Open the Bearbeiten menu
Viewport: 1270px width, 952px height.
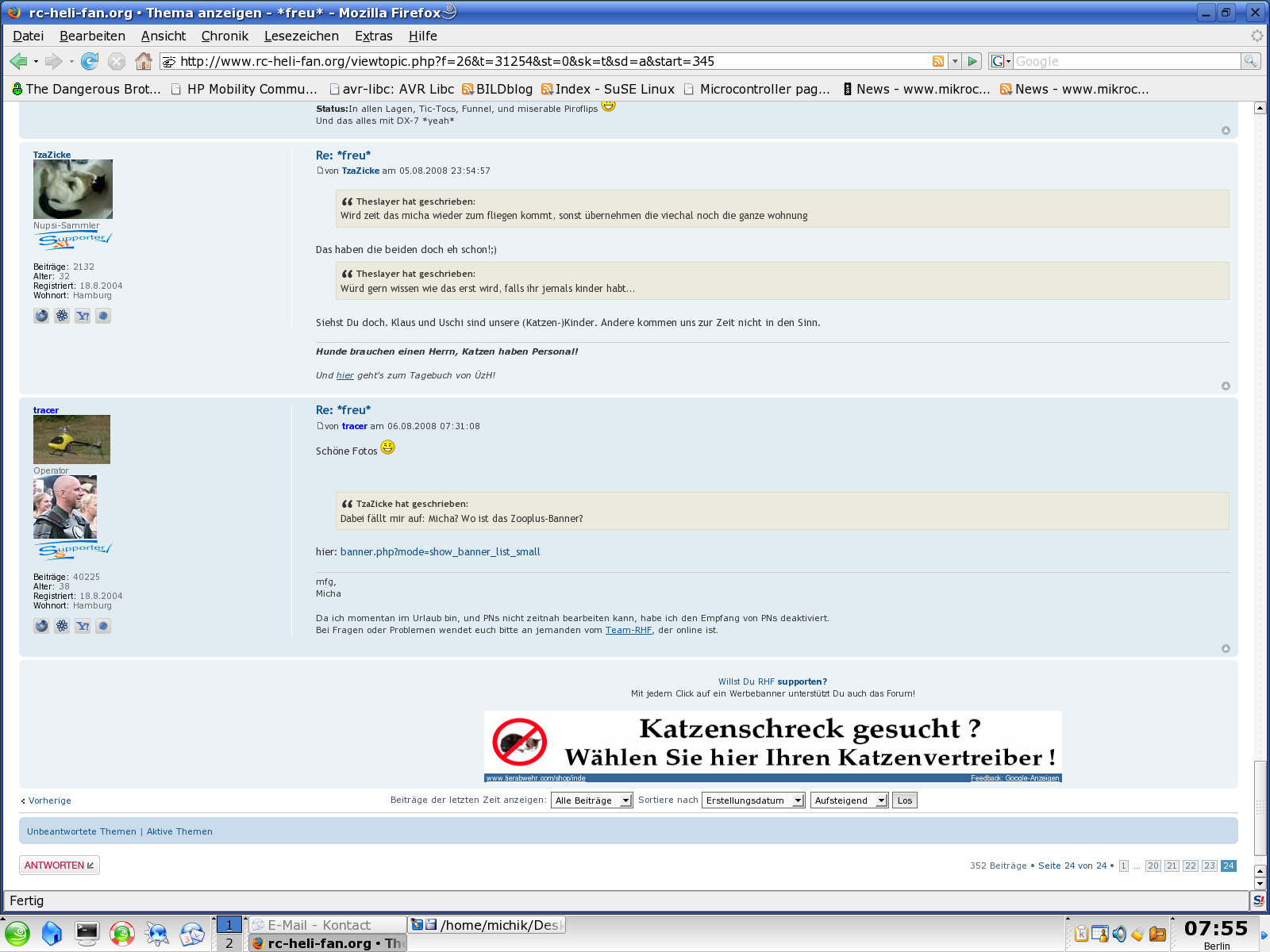(92, 36)
